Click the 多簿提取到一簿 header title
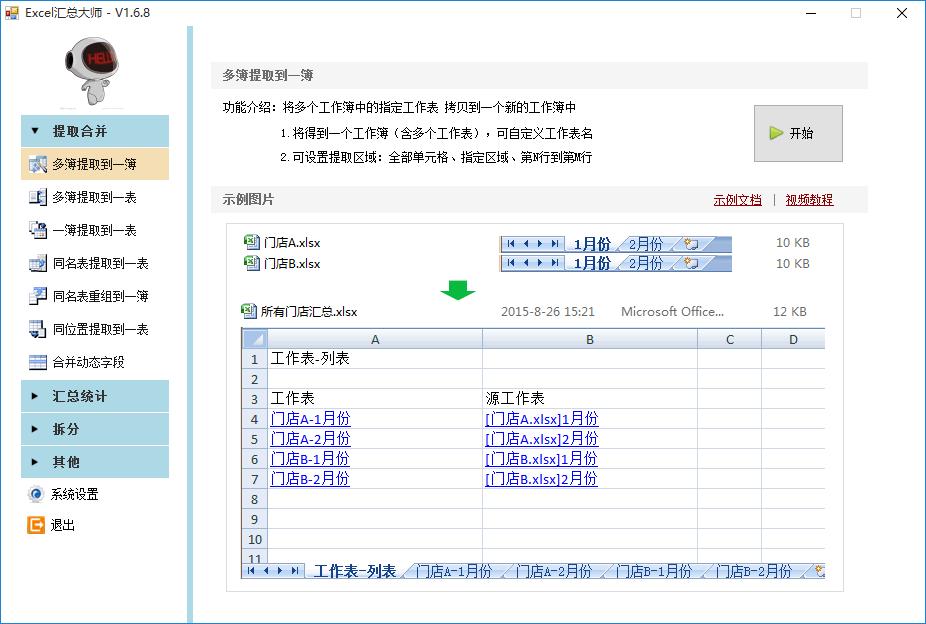926x624 pixels. [268, 76]
